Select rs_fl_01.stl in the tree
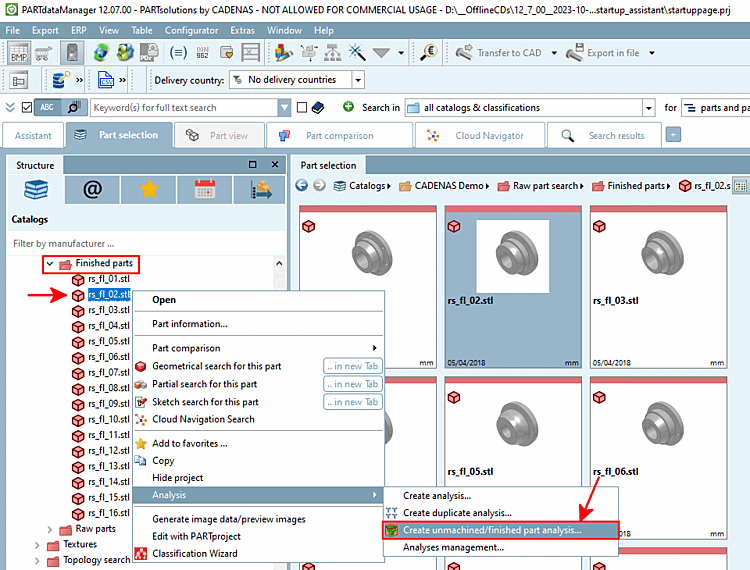Screen dimensions: 750x570 pyautogui.click(x=109, y=279)
